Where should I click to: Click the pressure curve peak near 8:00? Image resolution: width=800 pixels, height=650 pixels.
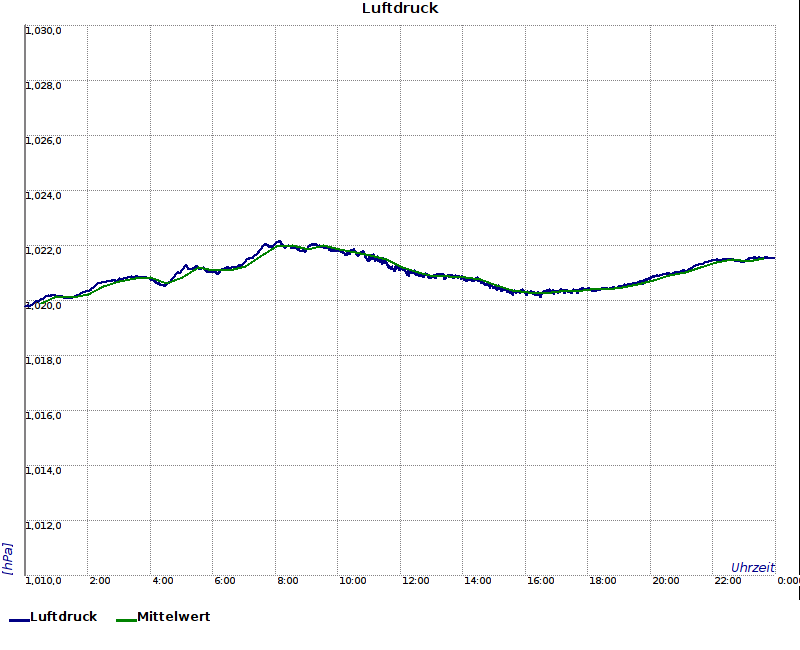pos(279,242)
